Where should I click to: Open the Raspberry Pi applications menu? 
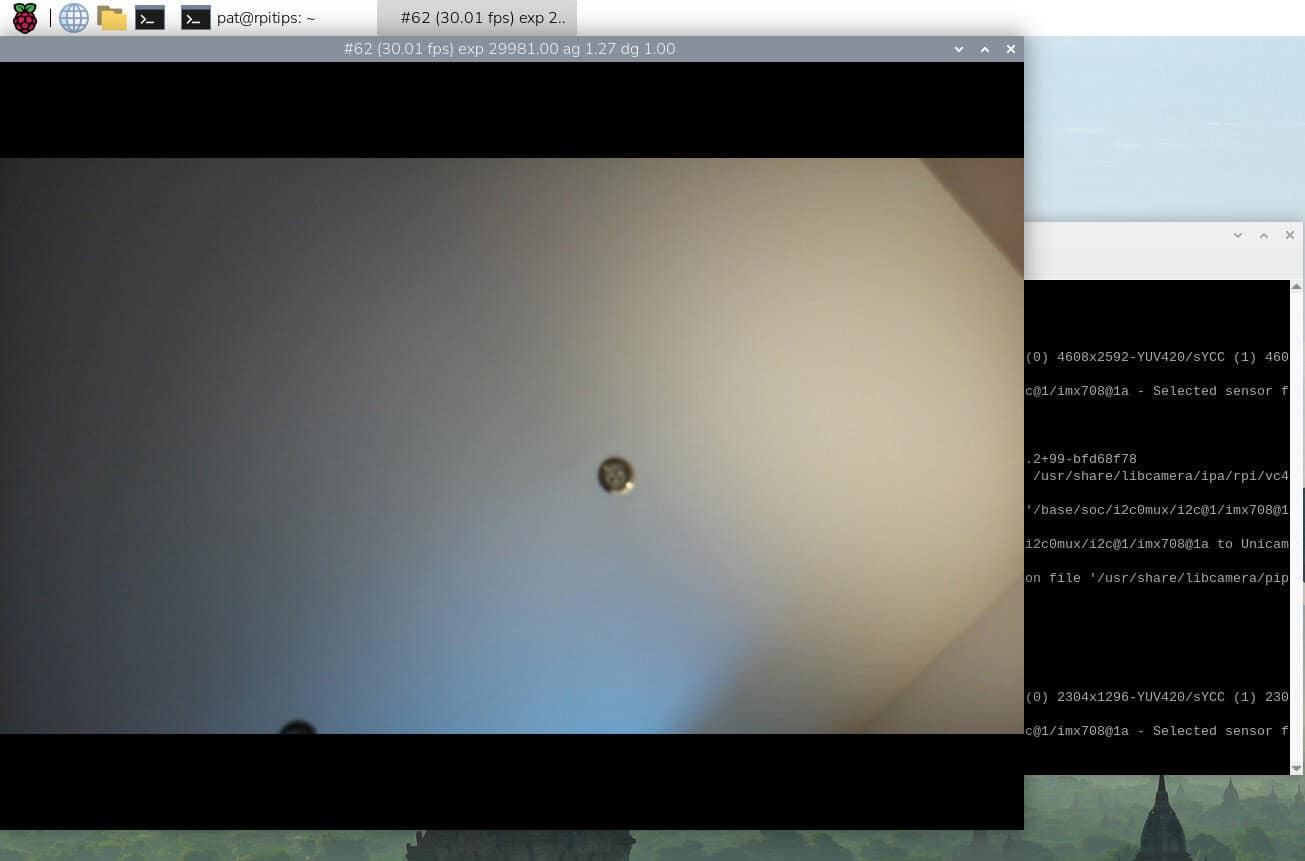(x=23, y=17)
